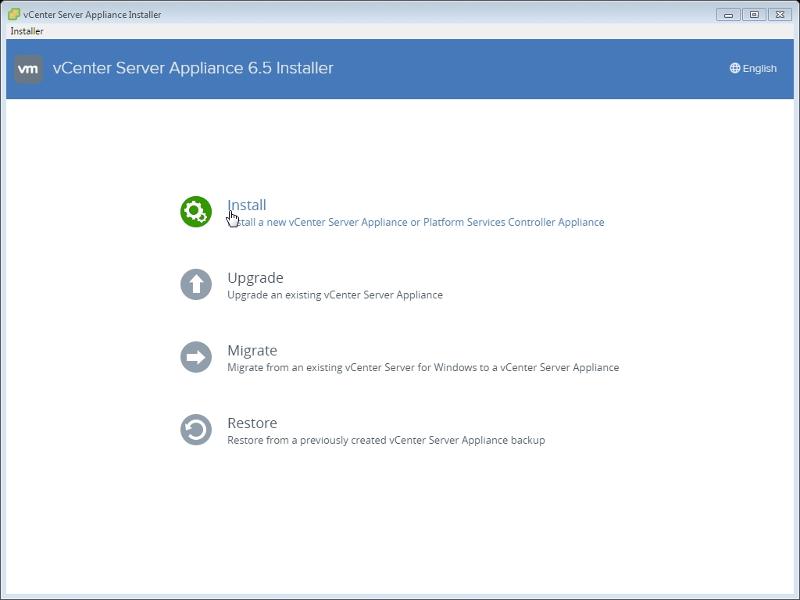This screenshot has height=600, width=800.
Task: Minimize the installer window
Action: 728,15
